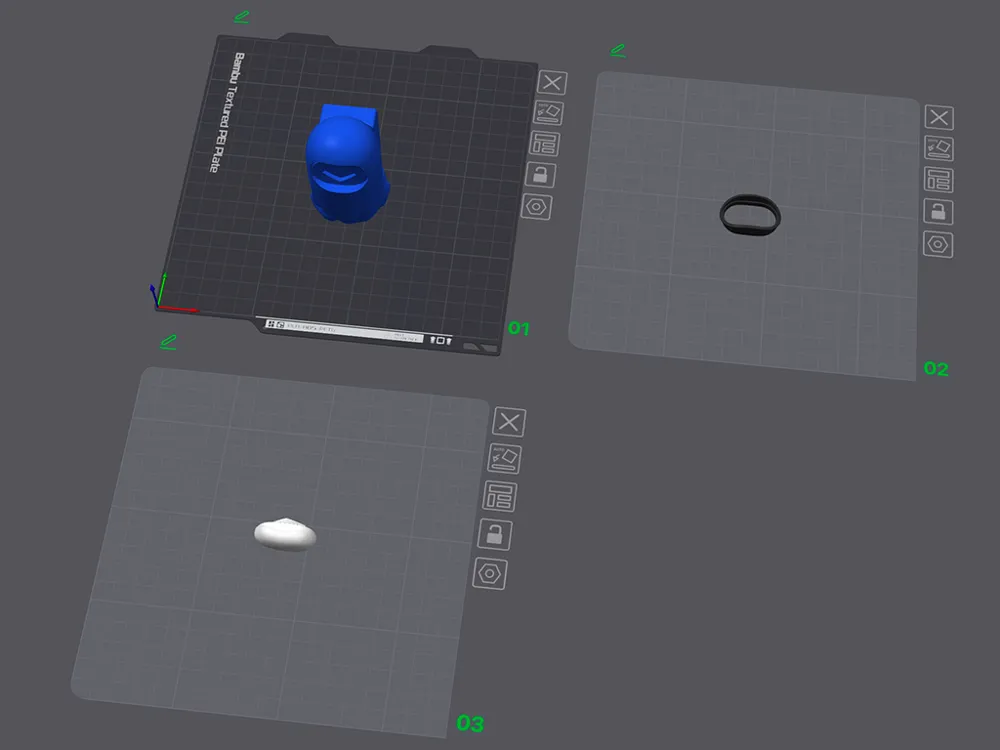Toggle the lock on plate 01
Screen dimensions: 1000x750
tap(540, 175)
